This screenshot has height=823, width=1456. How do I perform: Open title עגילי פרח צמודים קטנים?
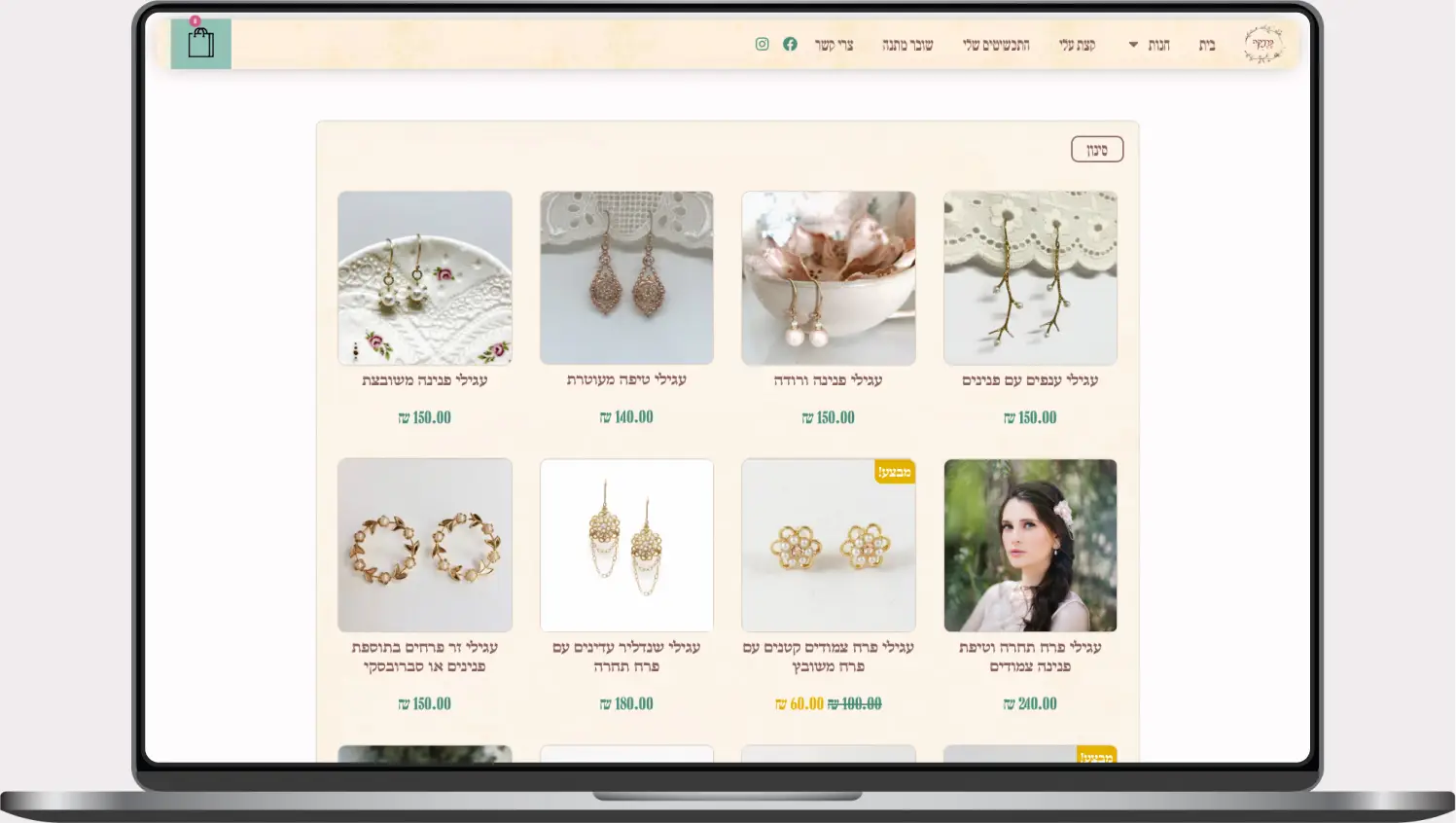point(829,657)
